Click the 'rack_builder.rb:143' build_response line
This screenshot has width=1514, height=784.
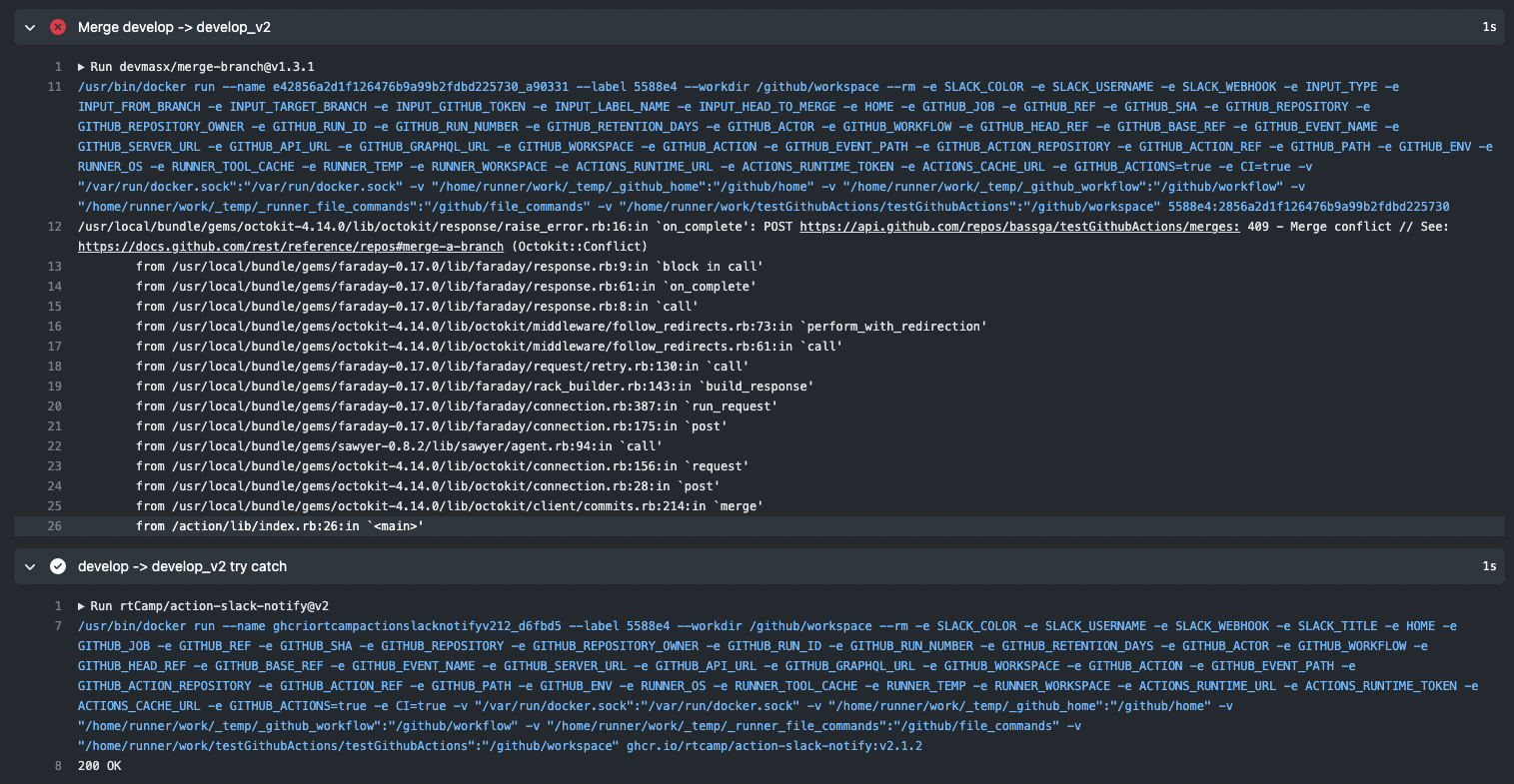pos(475,387)
